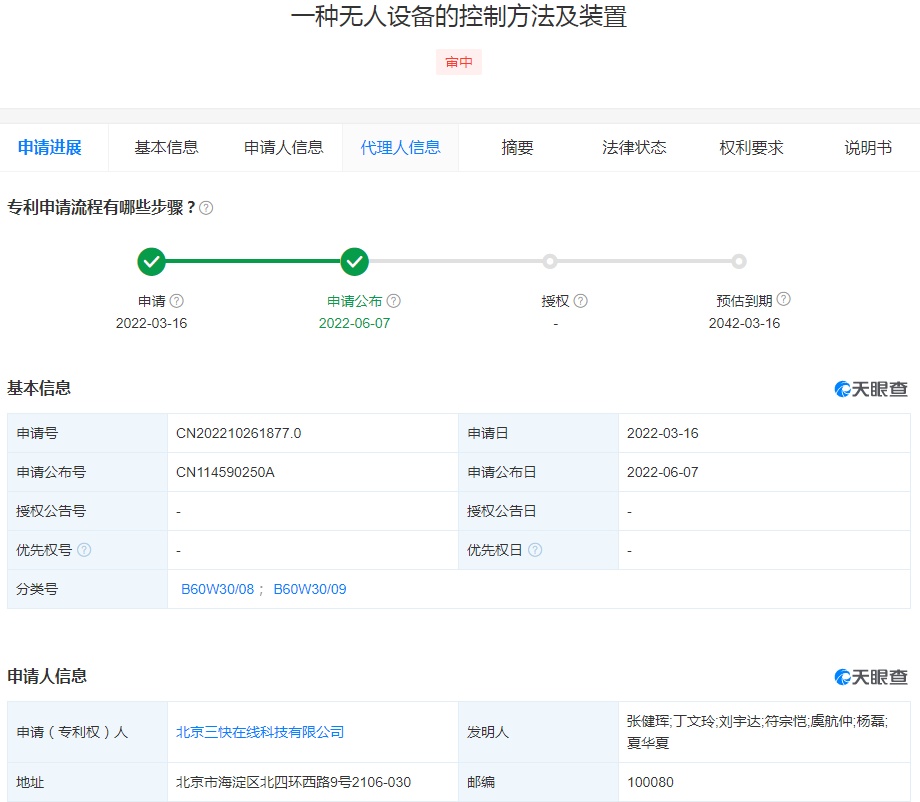
Task: Click the green 申请公布 step checkmark
Action: click(x=355, y=262)
